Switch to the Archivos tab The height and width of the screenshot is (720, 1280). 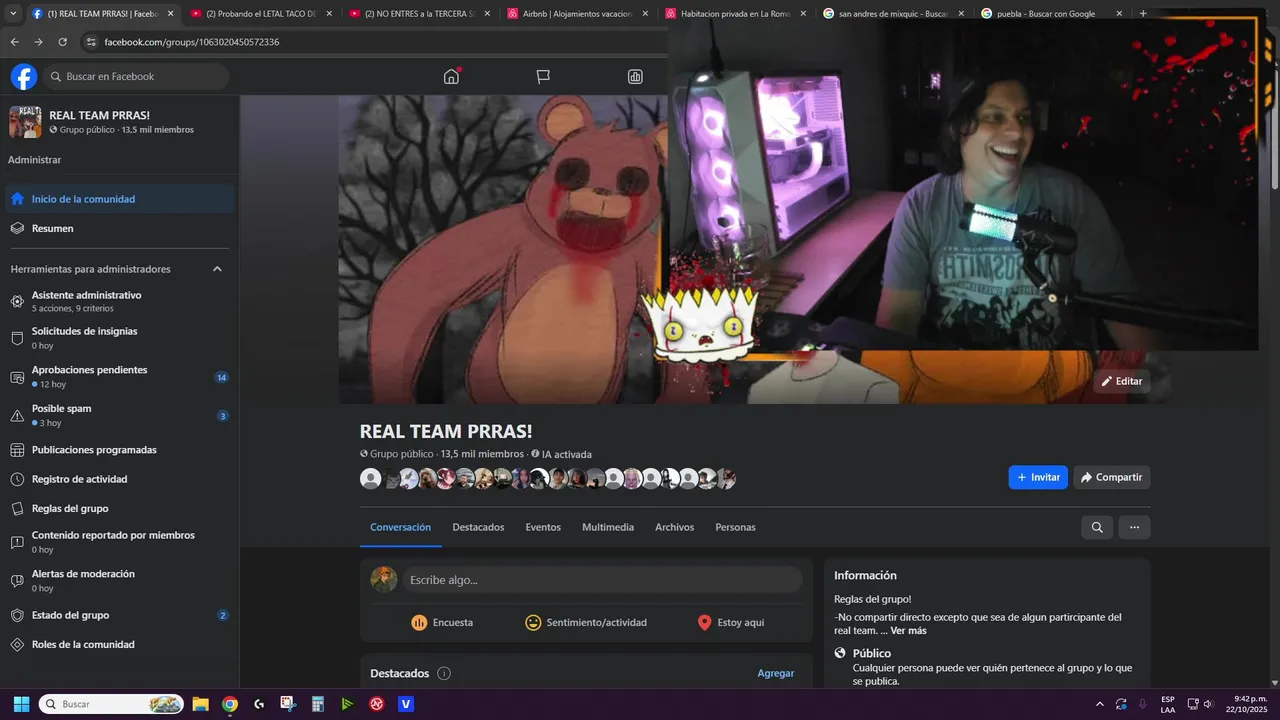[x=675, y=527]
